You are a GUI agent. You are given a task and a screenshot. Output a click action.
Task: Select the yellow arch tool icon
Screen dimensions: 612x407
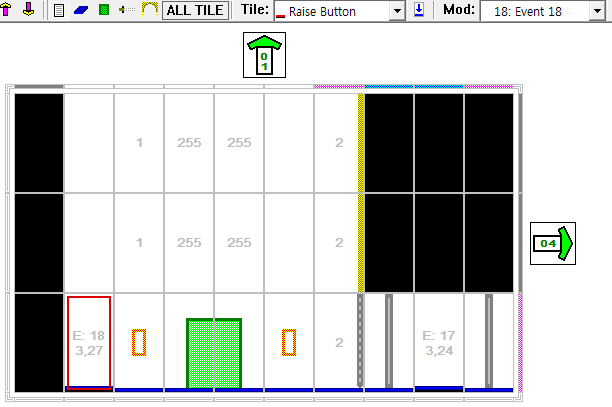click(x=150, y=10)
